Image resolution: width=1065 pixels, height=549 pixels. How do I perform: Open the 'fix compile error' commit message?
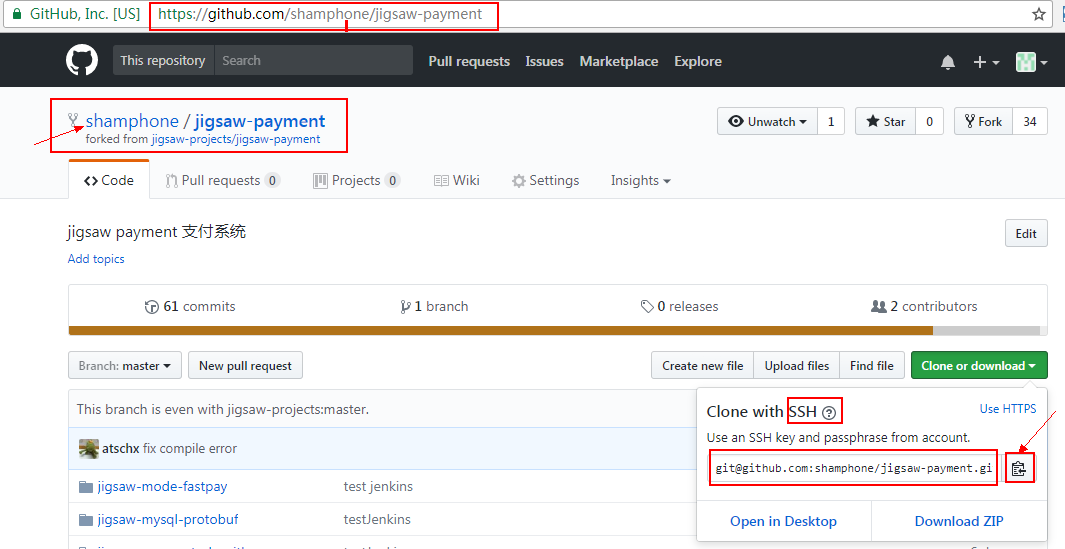click(189, 448)
